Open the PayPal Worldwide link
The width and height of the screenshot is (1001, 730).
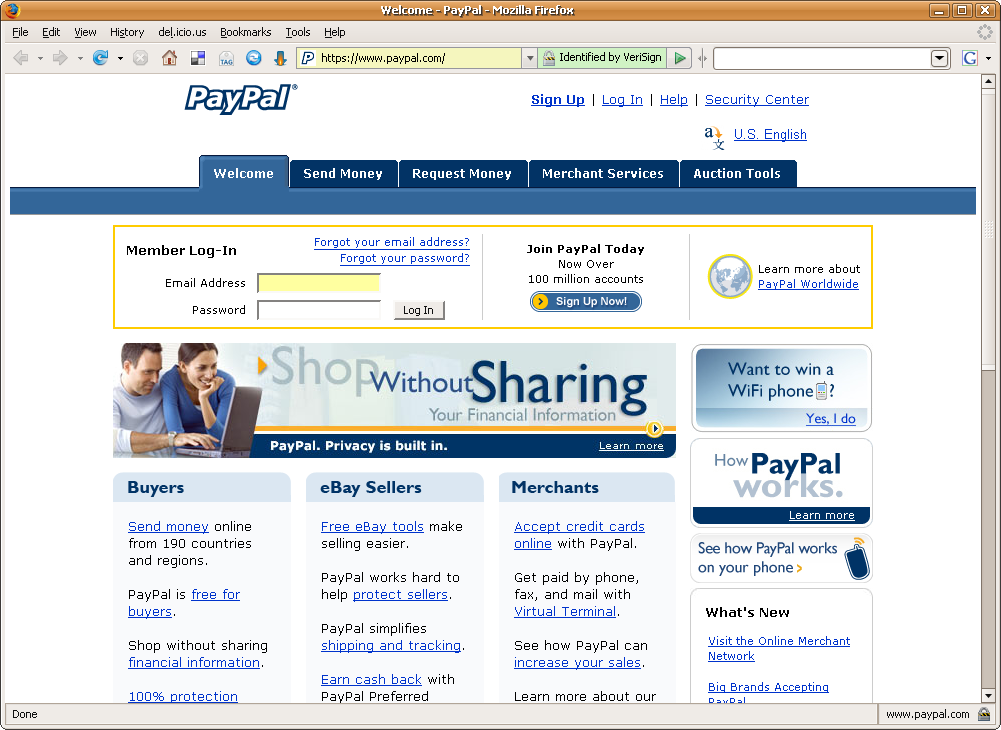808,284
